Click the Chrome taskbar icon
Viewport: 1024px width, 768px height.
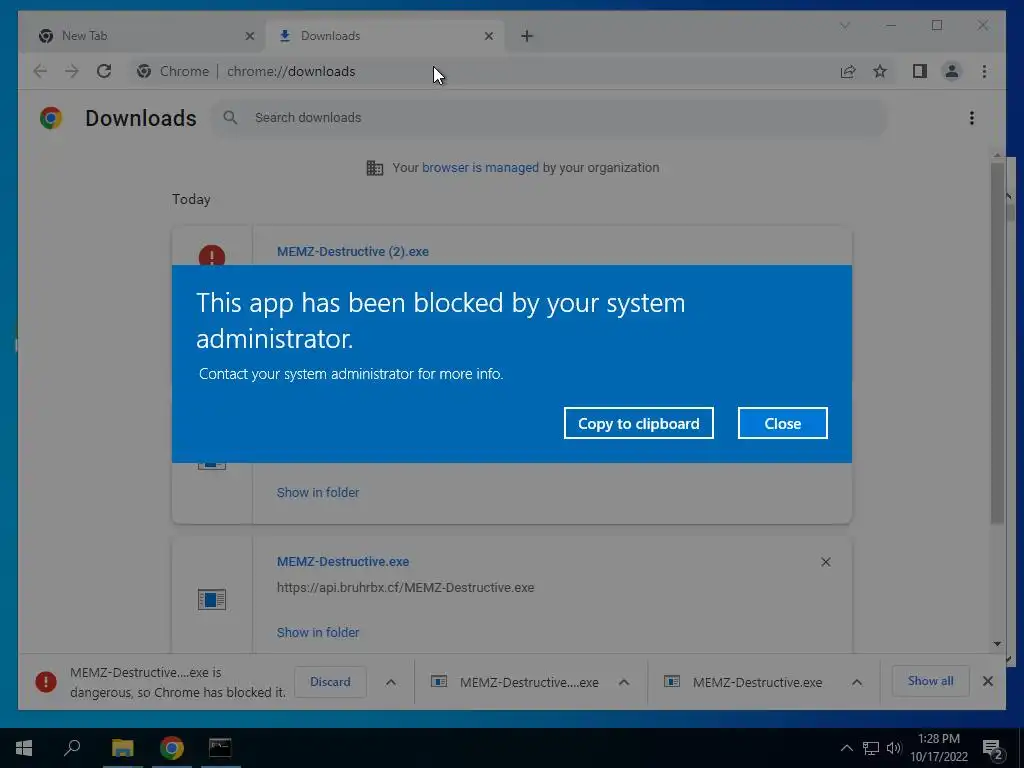coord(172,748)
